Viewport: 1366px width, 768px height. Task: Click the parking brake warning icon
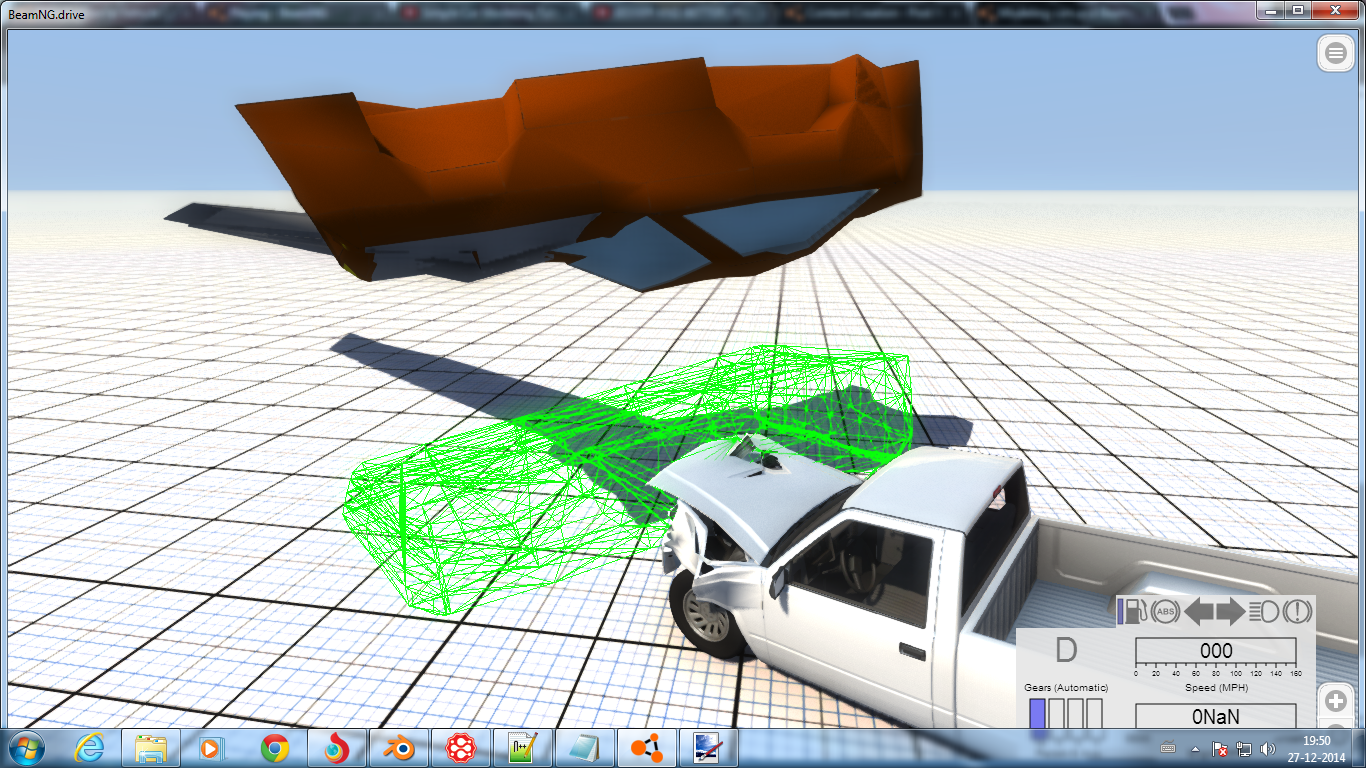click(1297, 612)
